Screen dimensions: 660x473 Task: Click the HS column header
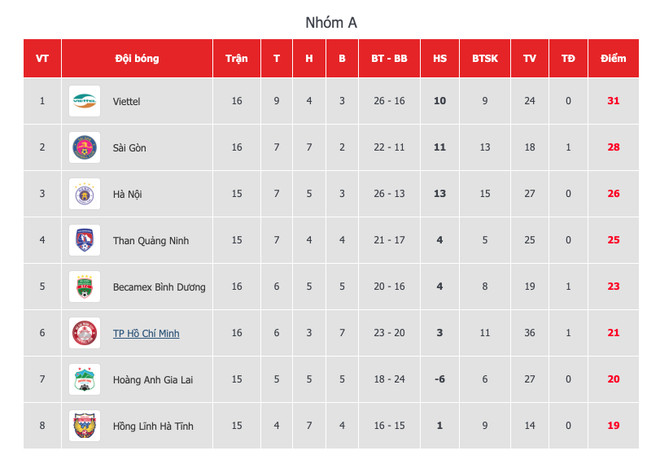pos(440,58)
